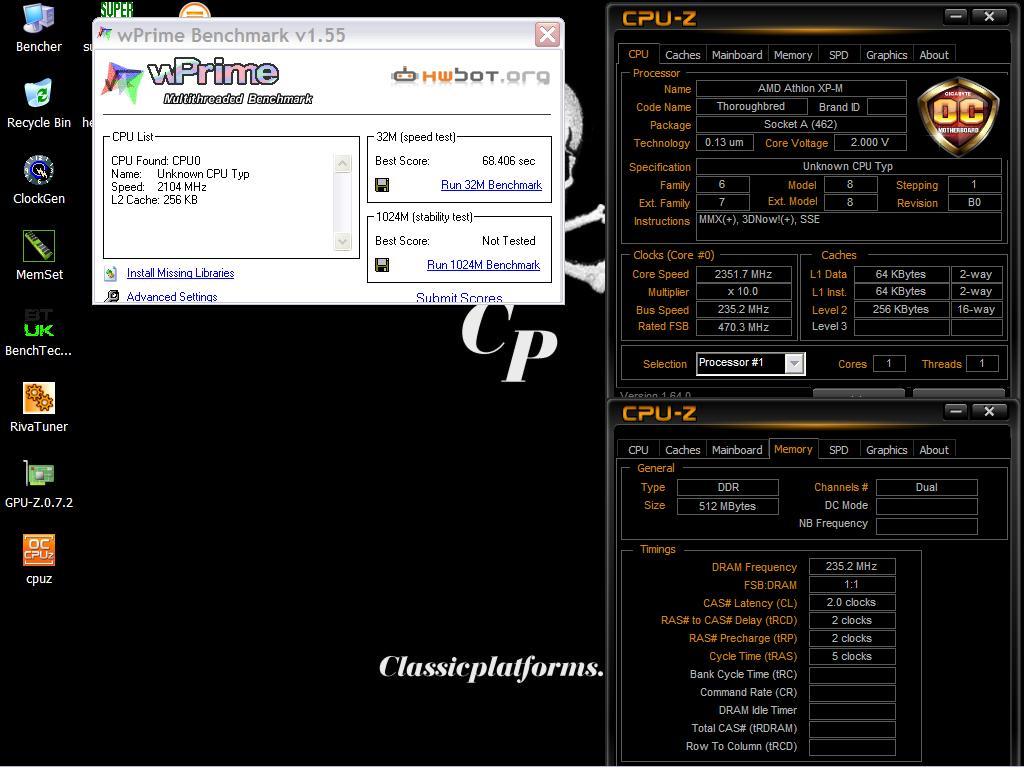Expand the Processor #1 selection dropdown
The image size is (1024, 768).
[x=793, y=364]
